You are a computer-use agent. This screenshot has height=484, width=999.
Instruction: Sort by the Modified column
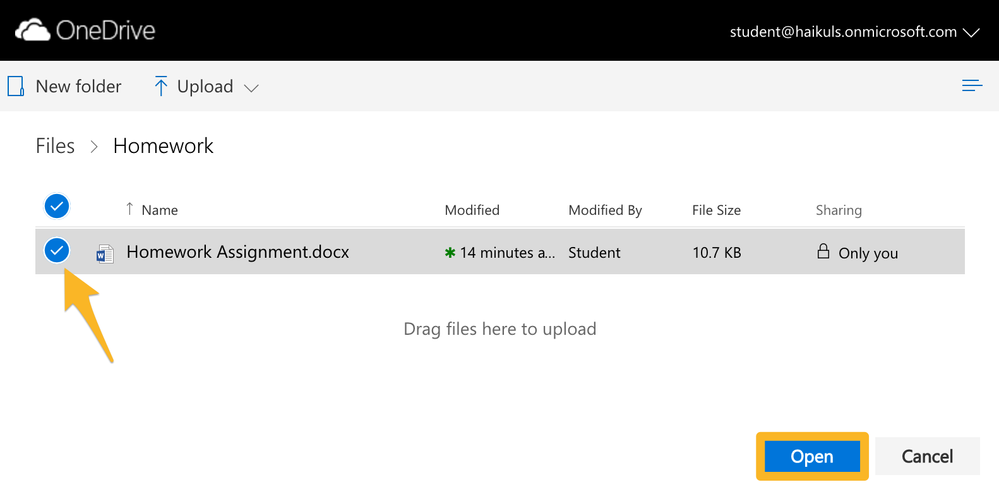[472, 210]
